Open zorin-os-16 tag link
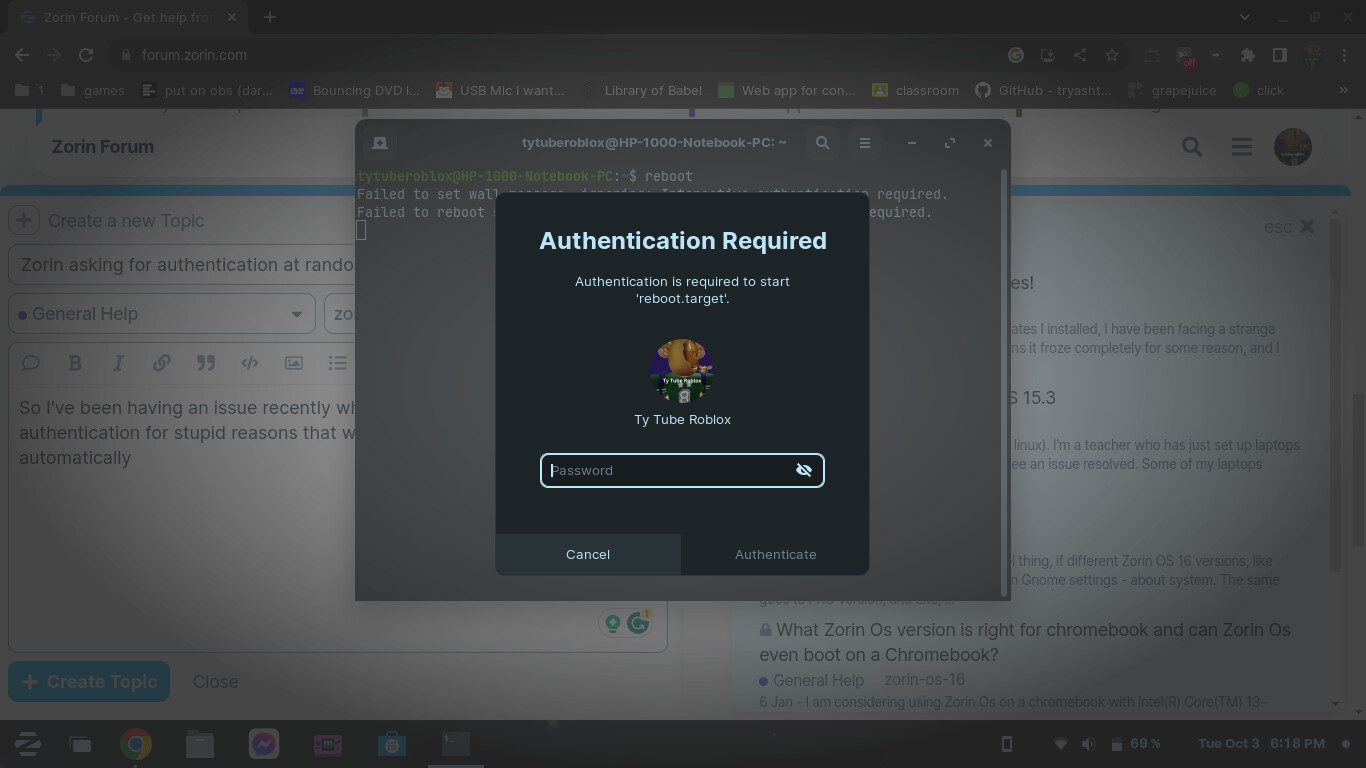 coord(924,680)
